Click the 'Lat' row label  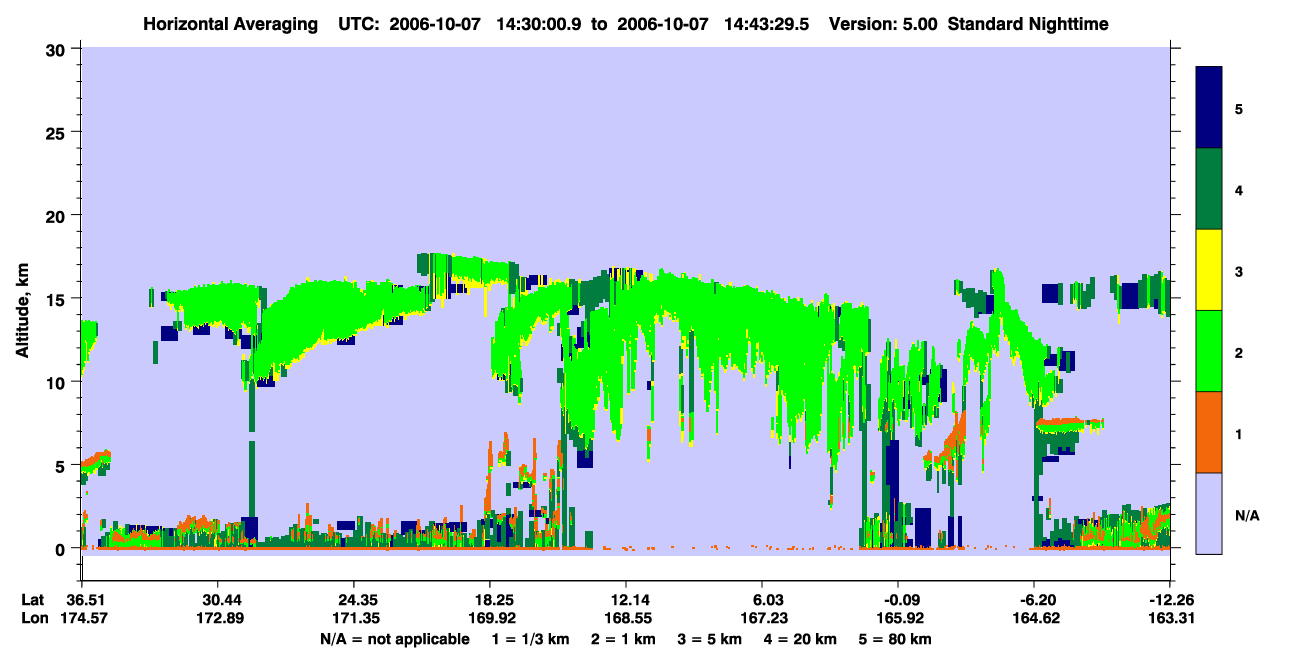click(33, 599)
